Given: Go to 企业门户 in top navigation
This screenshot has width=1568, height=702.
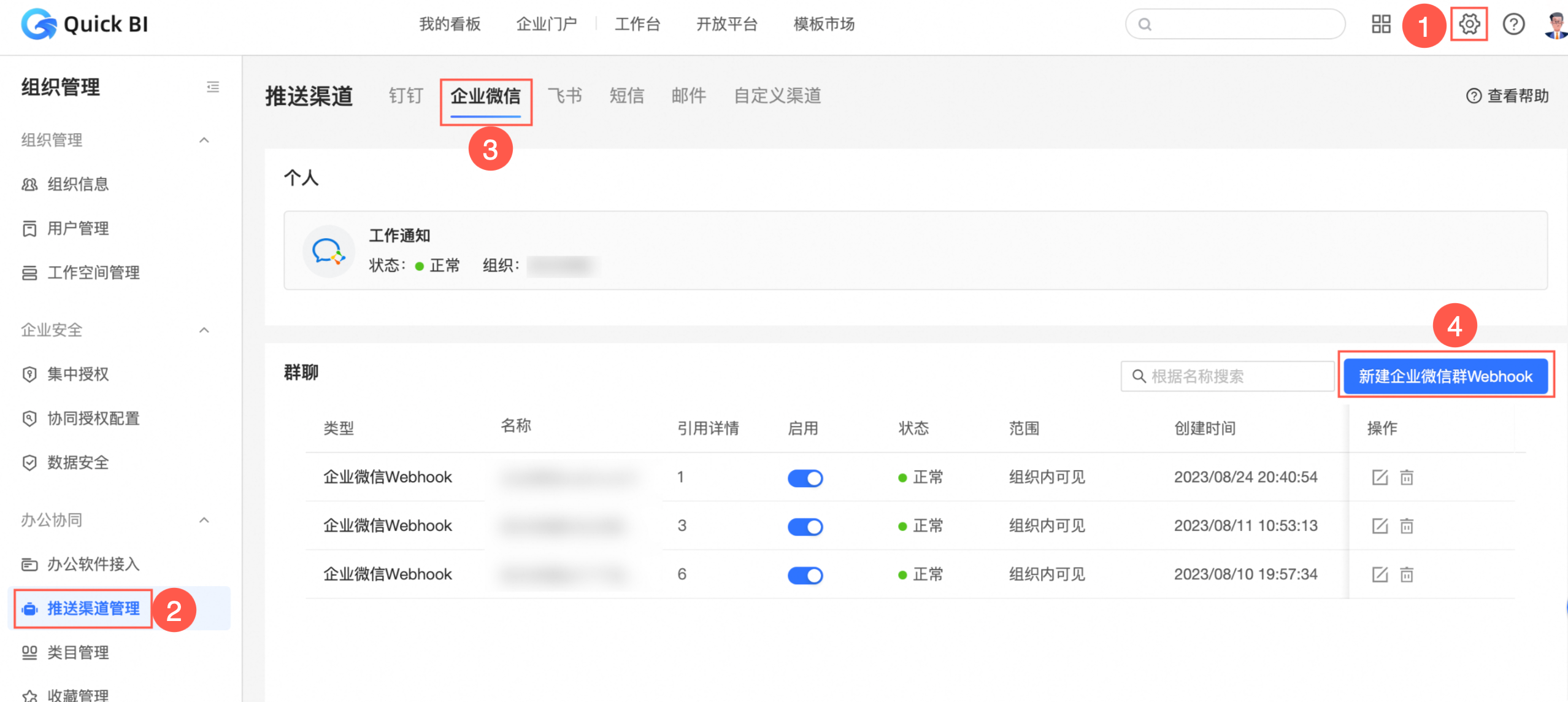Looking at the screenshot, I should coord(547,25).
